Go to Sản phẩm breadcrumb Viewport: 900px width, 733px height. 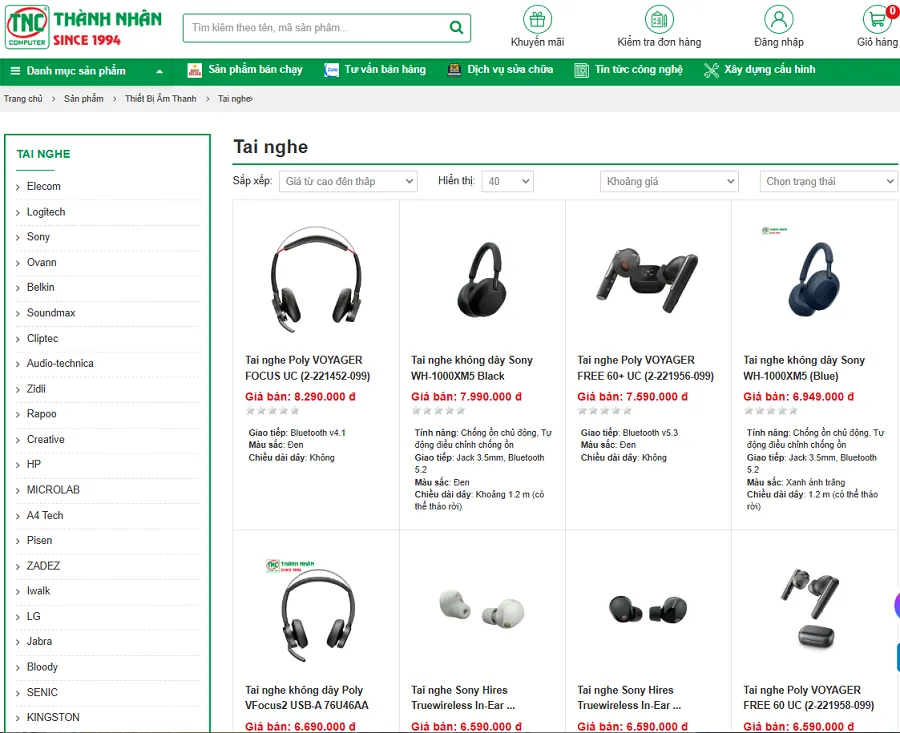point(84,99)
